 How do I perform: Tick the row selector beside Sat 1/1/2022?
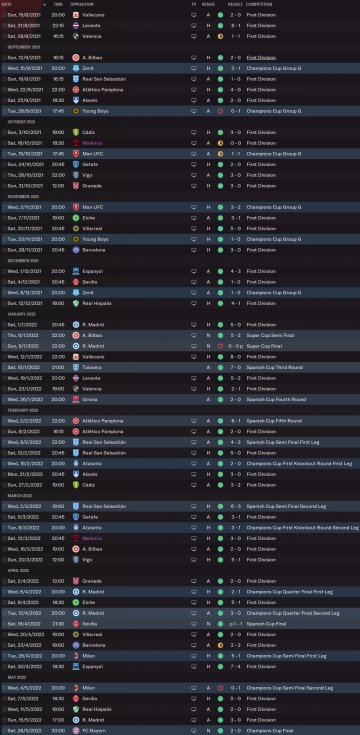tap(4, 324)
